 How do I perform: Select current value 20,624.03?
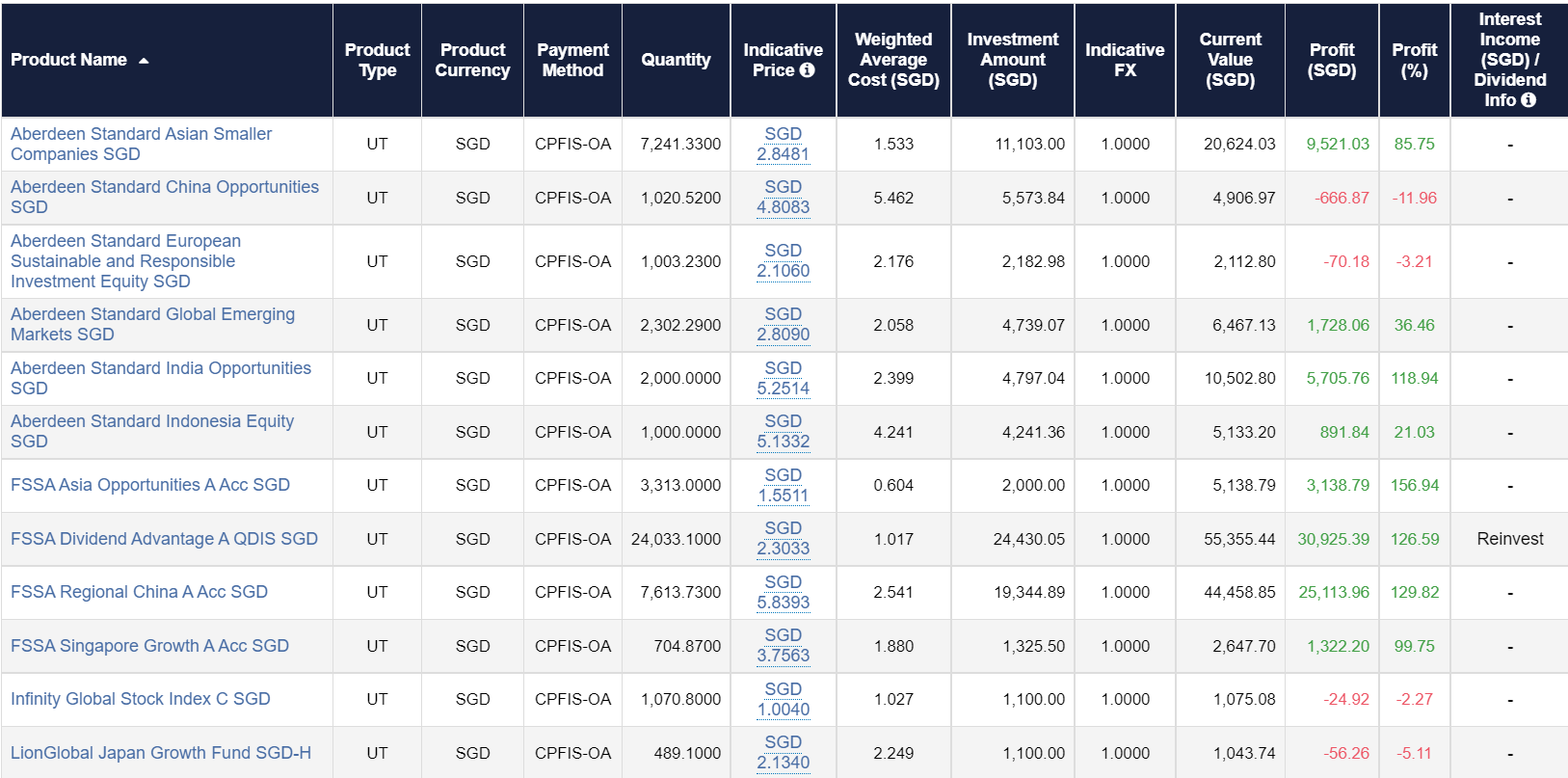[1239, 144]
